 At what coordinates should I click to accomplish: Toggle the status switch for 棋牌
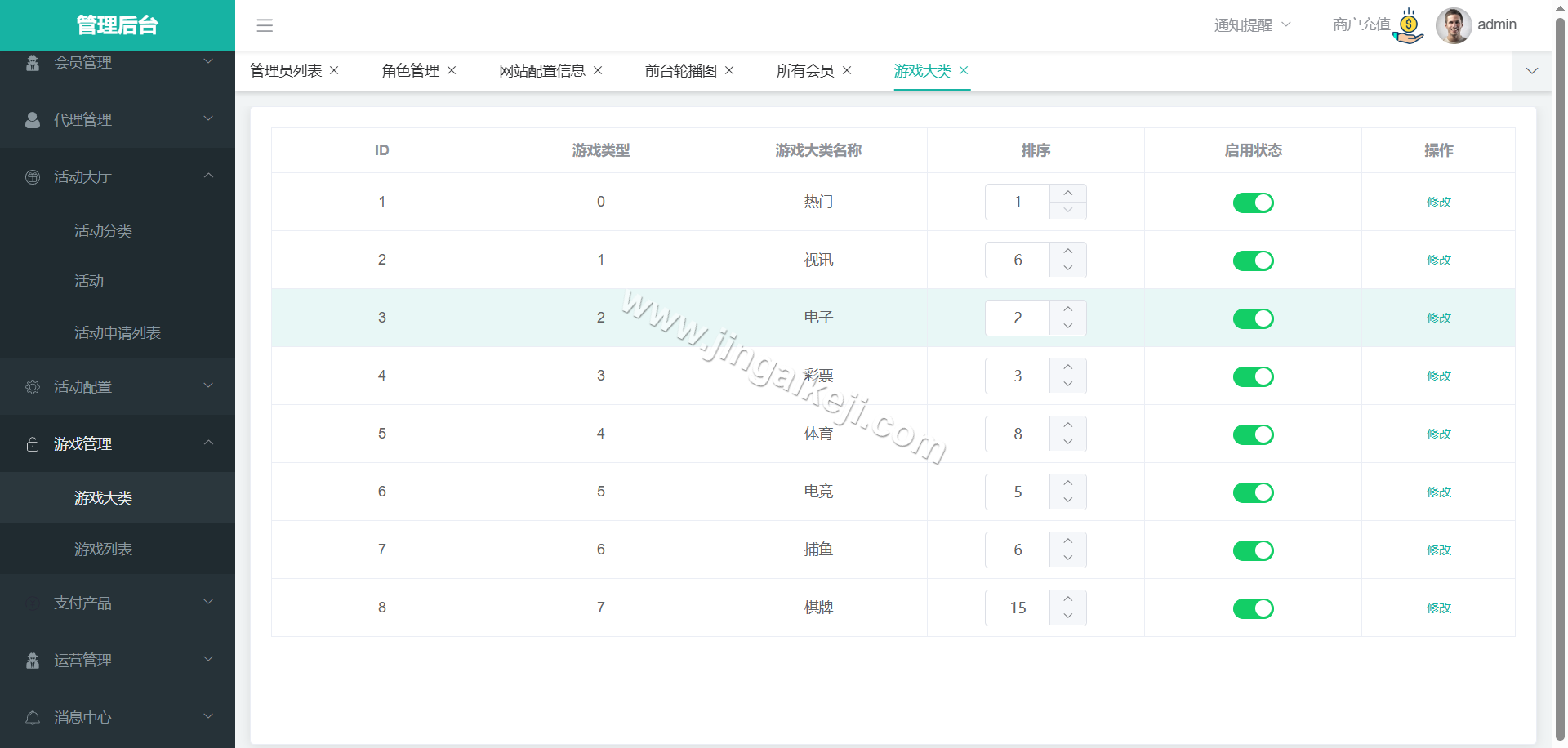click(x=1253, y=608)
